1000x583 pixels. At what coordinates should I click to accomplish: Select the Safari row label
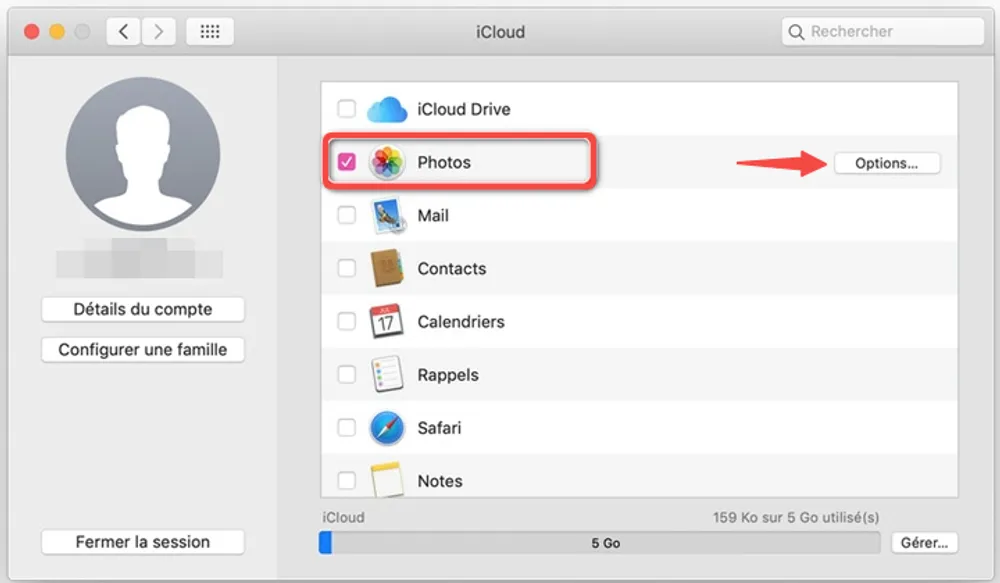pos(439,428)
